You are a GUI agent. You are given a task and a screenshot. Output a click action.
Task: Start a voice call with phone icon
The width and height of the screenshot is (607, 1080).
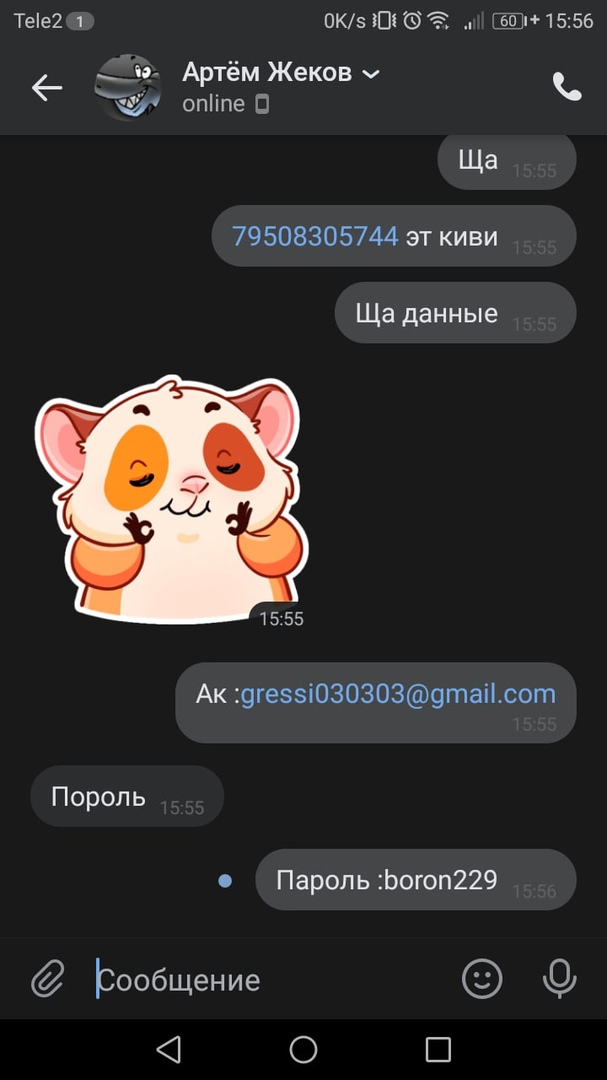point(566,87)
